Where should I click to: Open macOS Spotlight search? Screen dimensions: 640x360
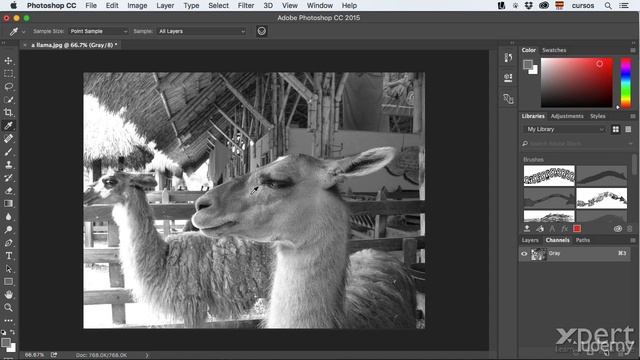click(x=608, y=6)
